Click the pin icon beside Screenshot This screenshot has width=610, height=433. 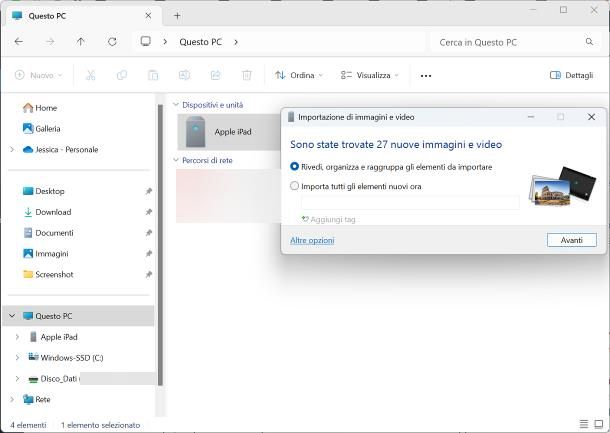149,274
